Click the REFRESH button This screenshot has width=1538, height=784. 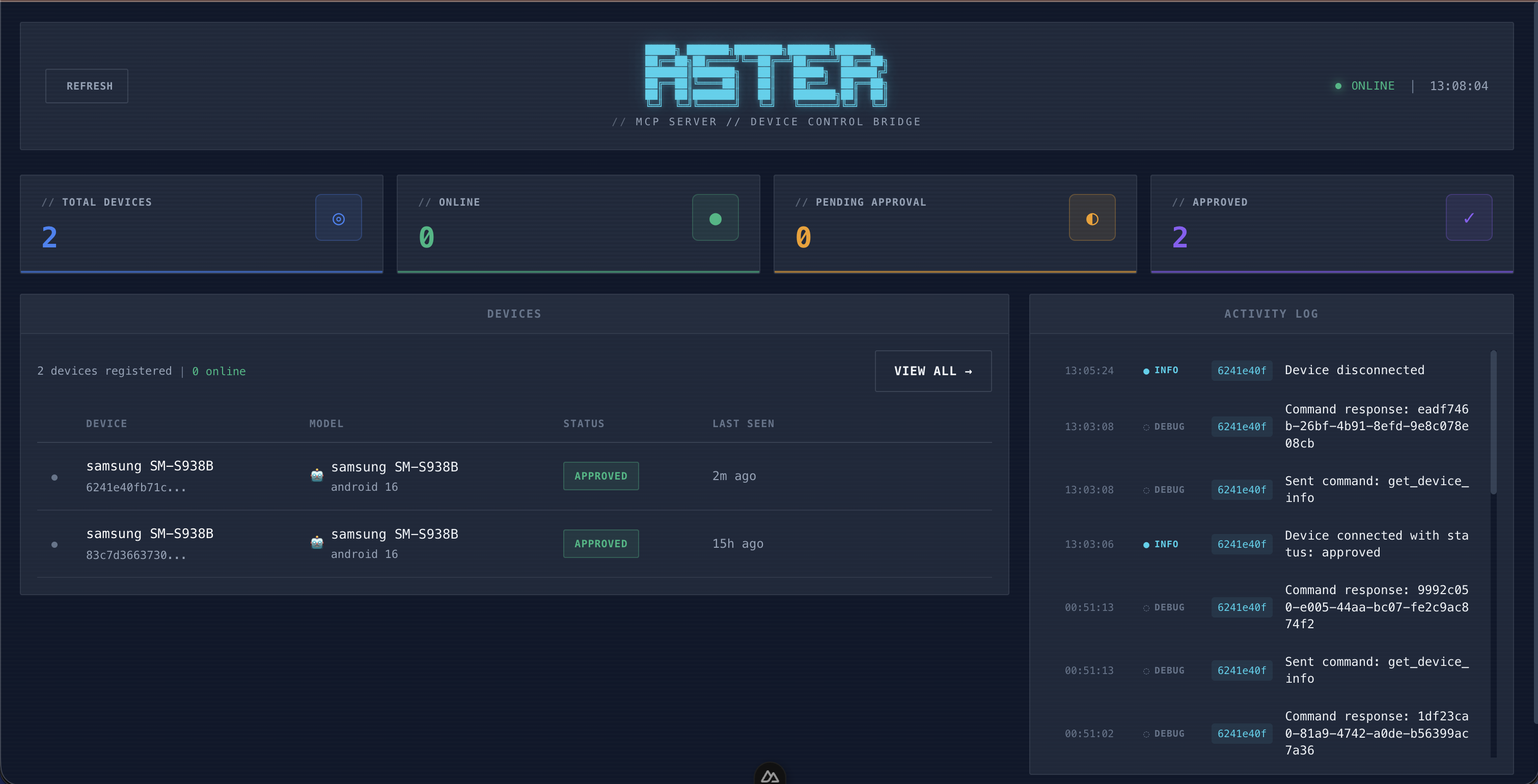point(87,86)
